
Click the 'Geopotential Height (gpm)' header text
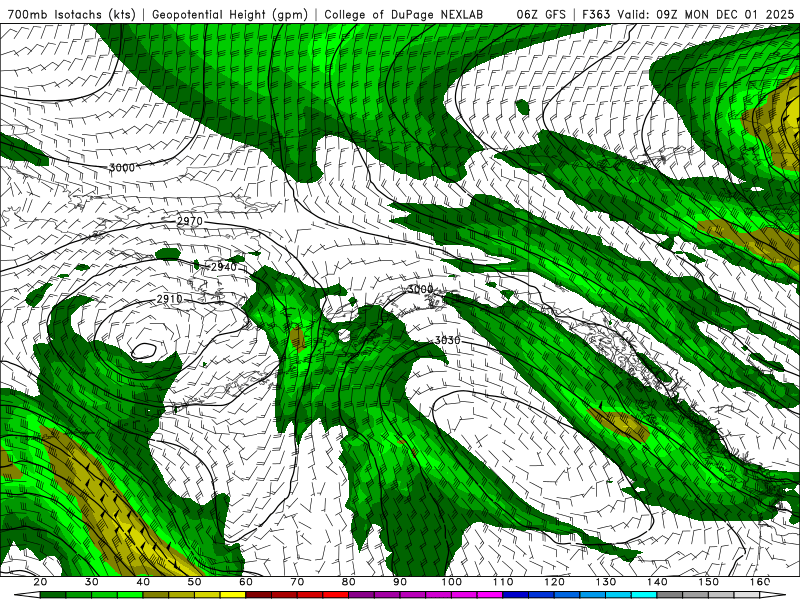(x=230, y=14)
